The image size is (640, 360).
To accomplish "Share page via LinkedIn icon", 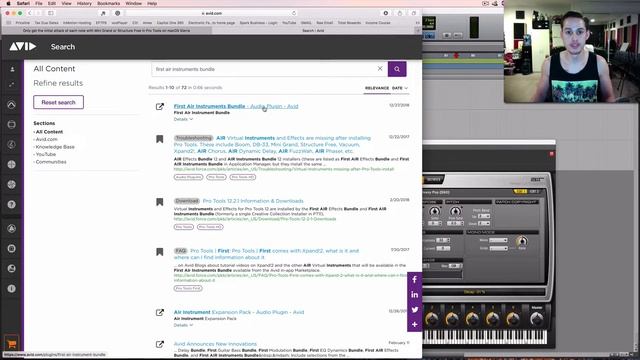I will pos(414,294).
